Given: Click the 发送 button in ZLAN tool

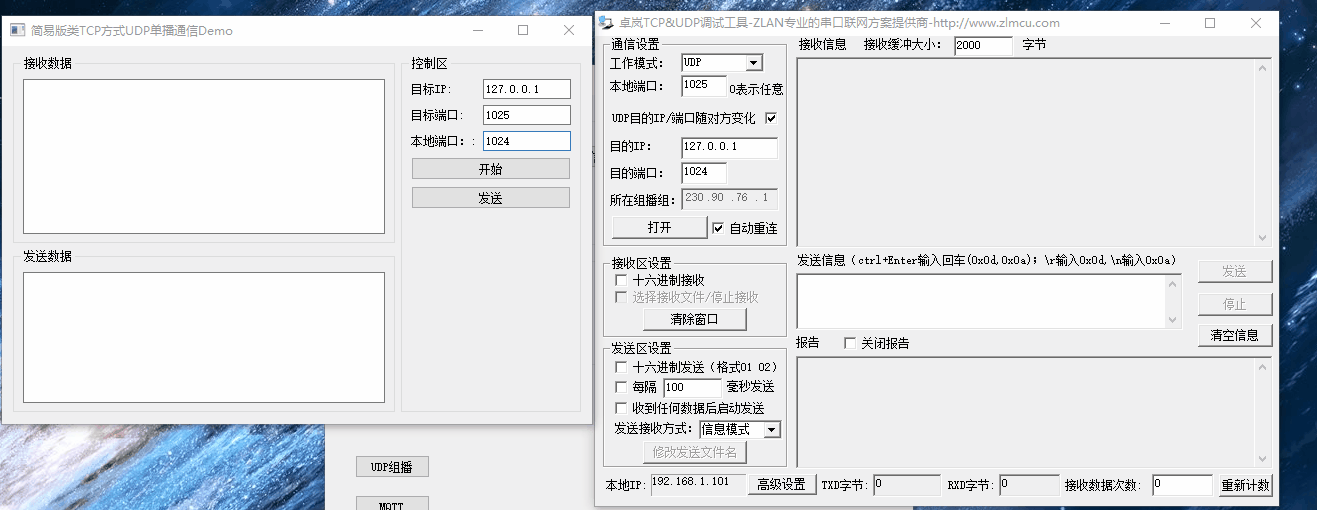Looking at the screenshot, I should (x=1235, y=272).
